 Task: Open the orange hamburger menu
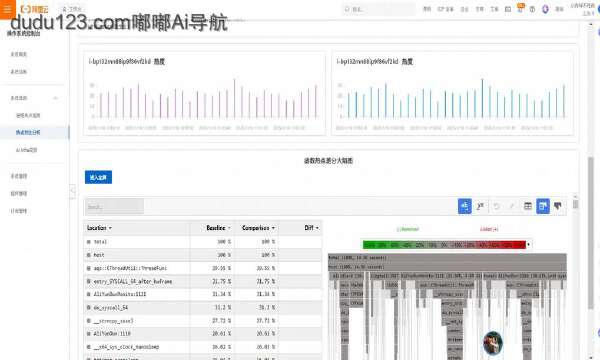point(7,9)
